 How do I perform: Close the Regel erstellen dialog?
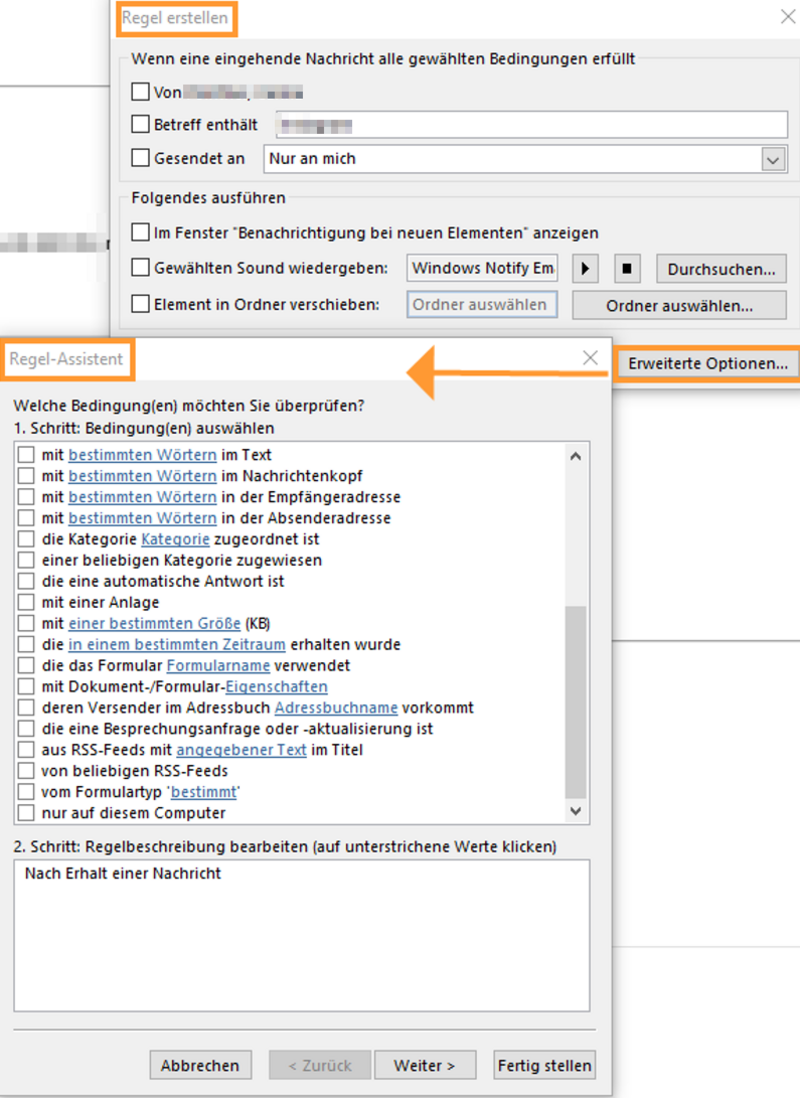[x=788, y=17]
